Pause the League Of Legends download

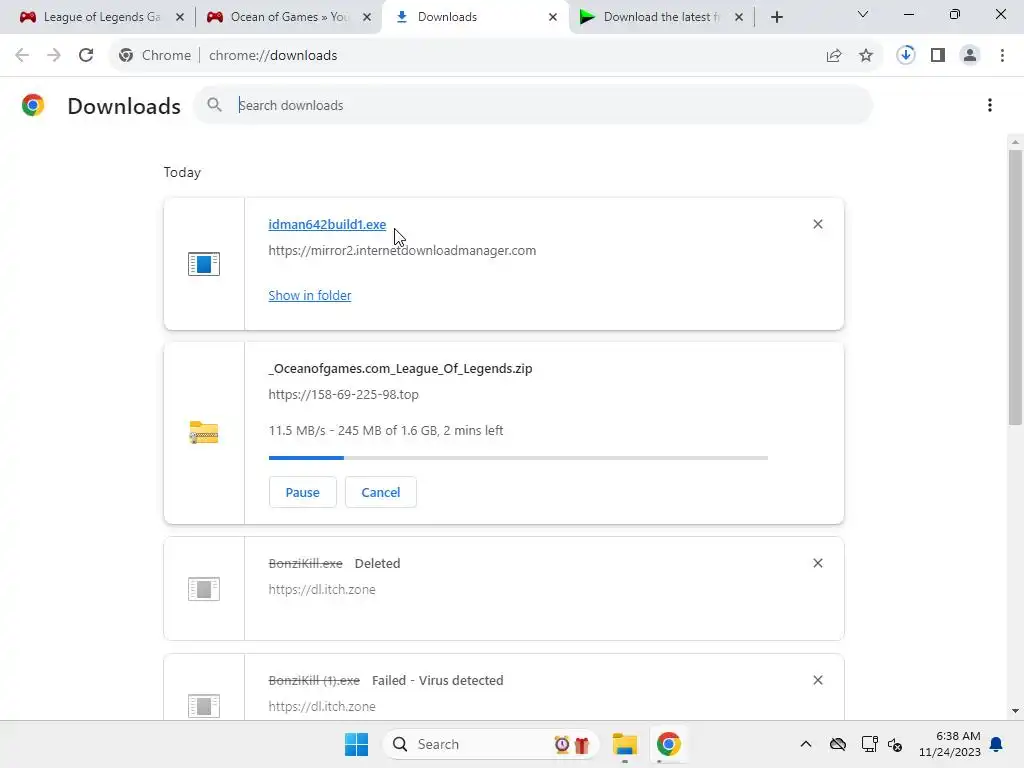(x=302, y=492)
